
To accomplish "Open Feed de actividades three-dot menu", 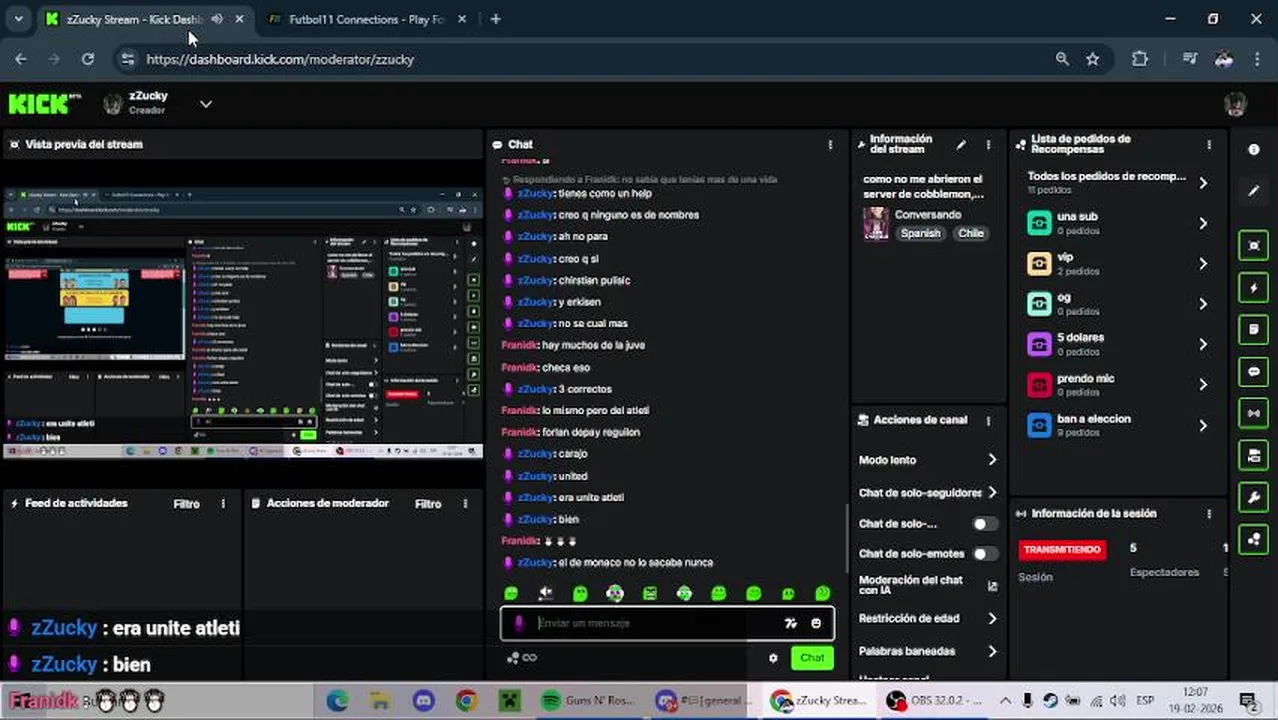I will [x=223, y=504].
